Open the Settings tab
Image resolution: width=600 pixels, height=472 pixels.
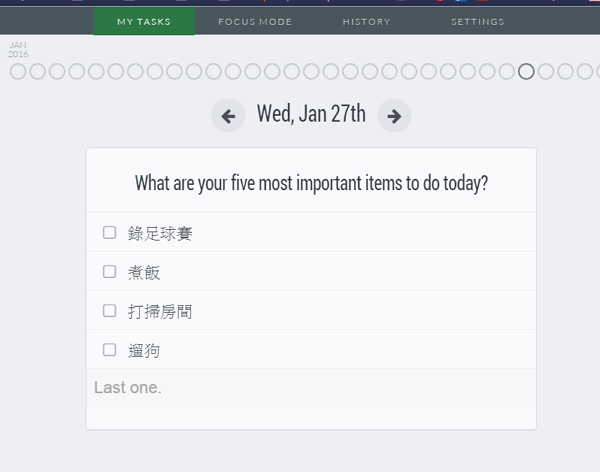477,22
